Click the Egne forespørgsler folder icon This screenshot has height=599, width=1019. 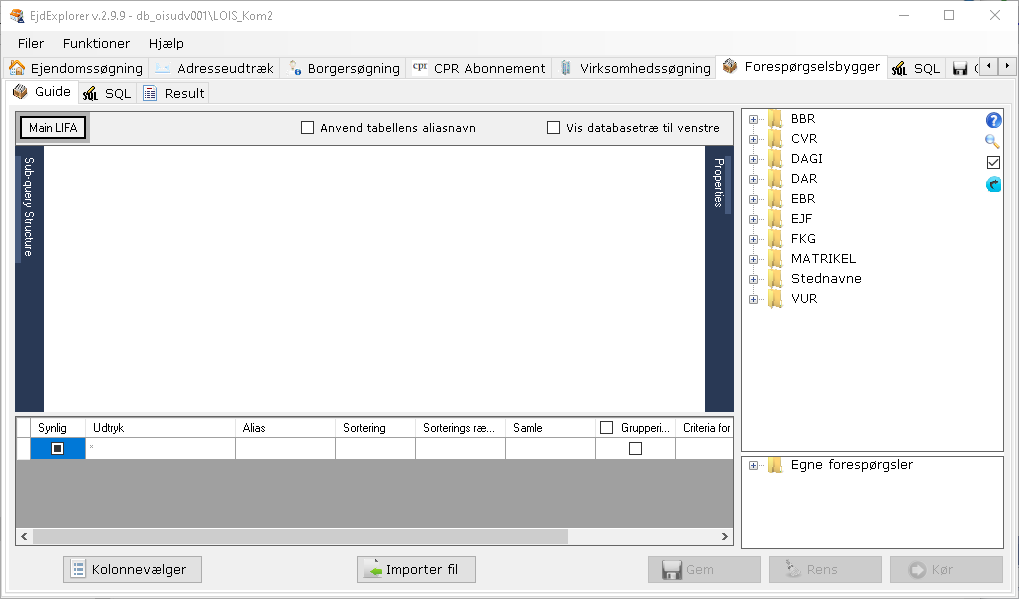coord(775,465)
